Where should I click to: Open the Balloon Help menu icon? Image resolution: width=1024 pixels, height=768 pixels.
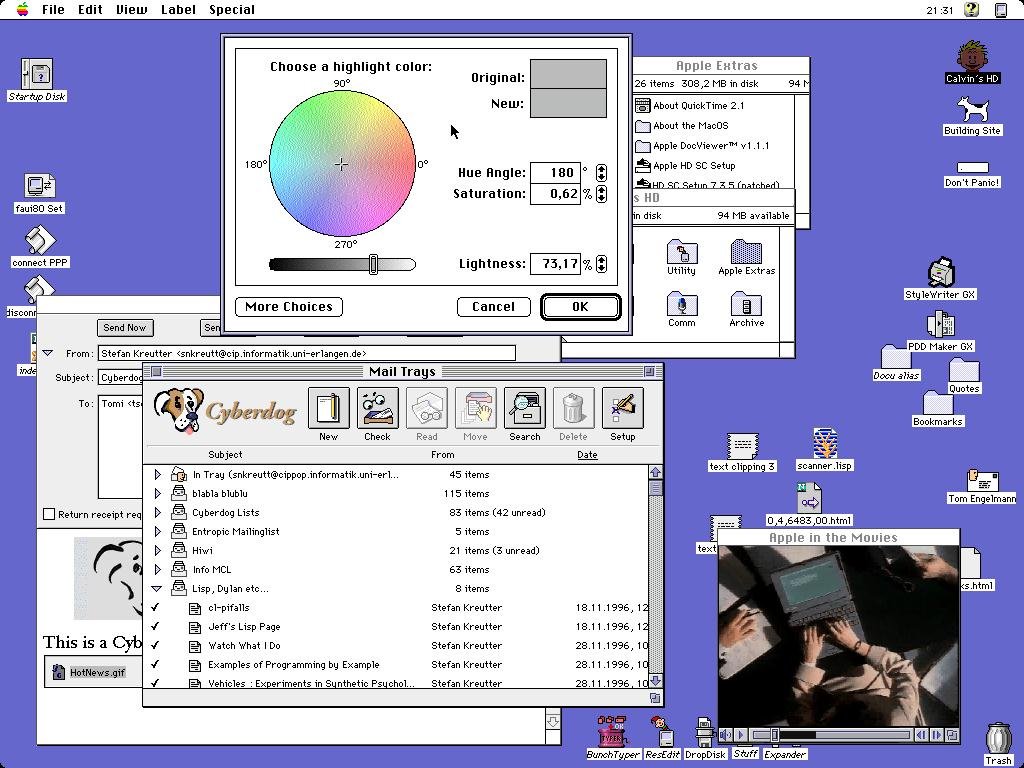(972, 9)
